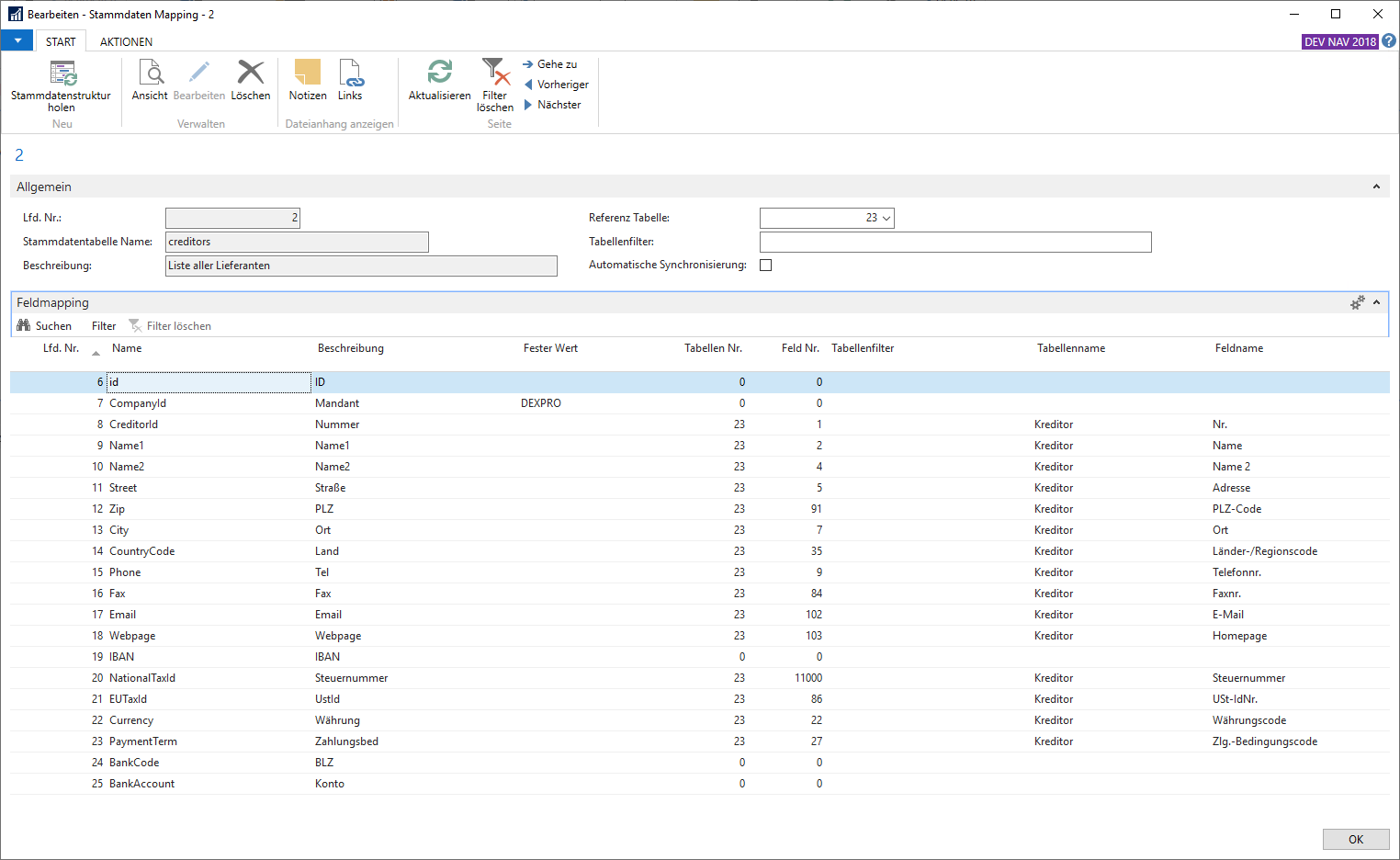Image resolution: width=1400 pixels, height=860 pixels.
Task: Open the help question mark icon
Action: tap(1389, 41)
